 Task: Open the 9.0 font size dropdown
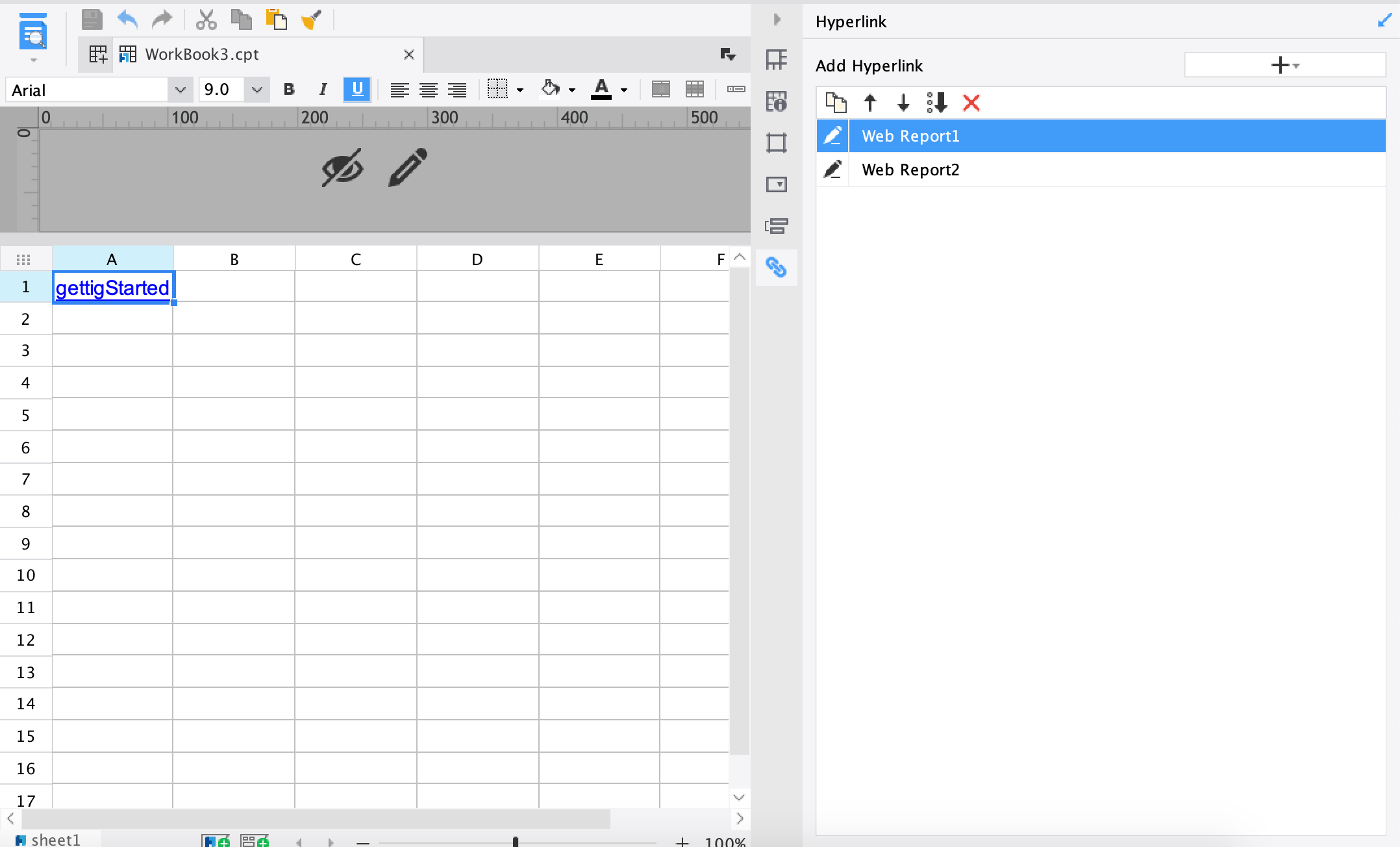click(257, 90)
